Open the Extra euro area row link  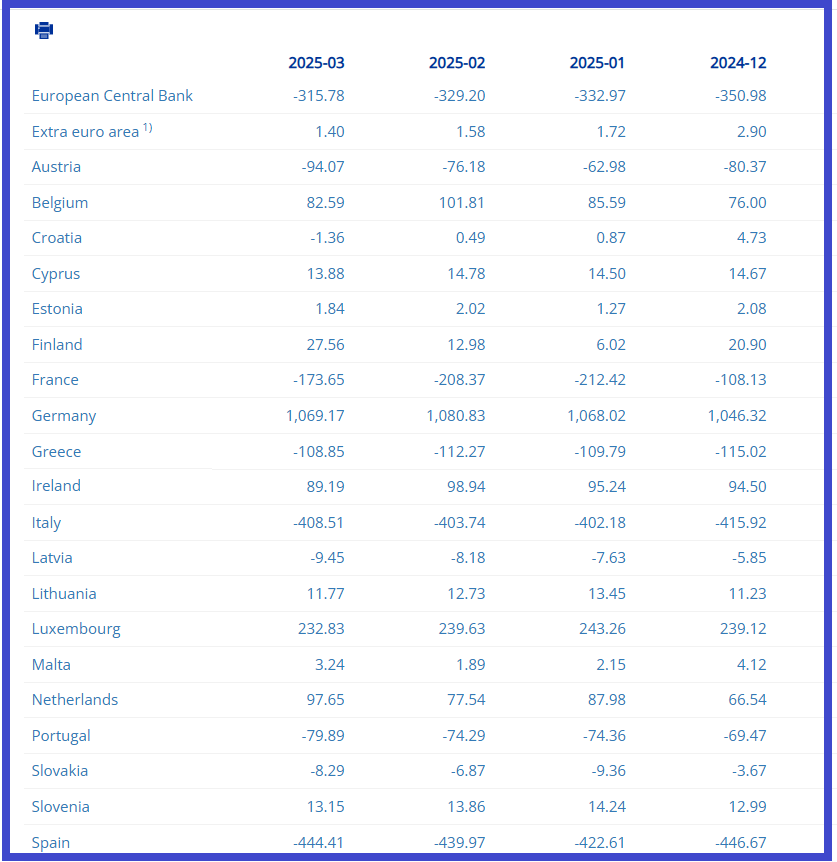pos(85,132)
